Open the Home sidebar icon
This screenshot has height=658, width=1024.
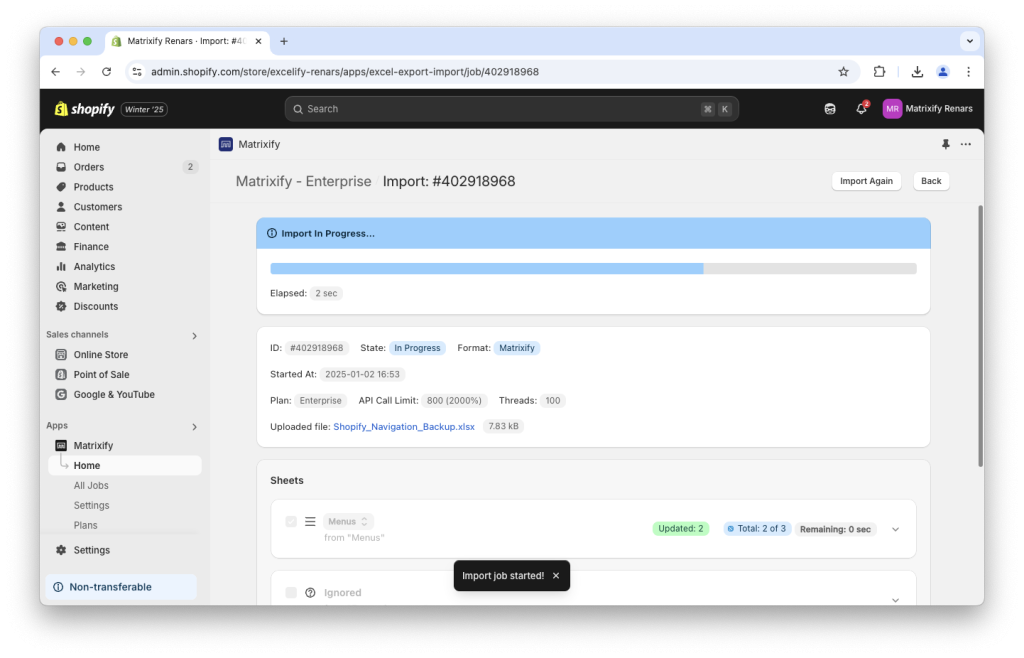[x=62, y=147]
